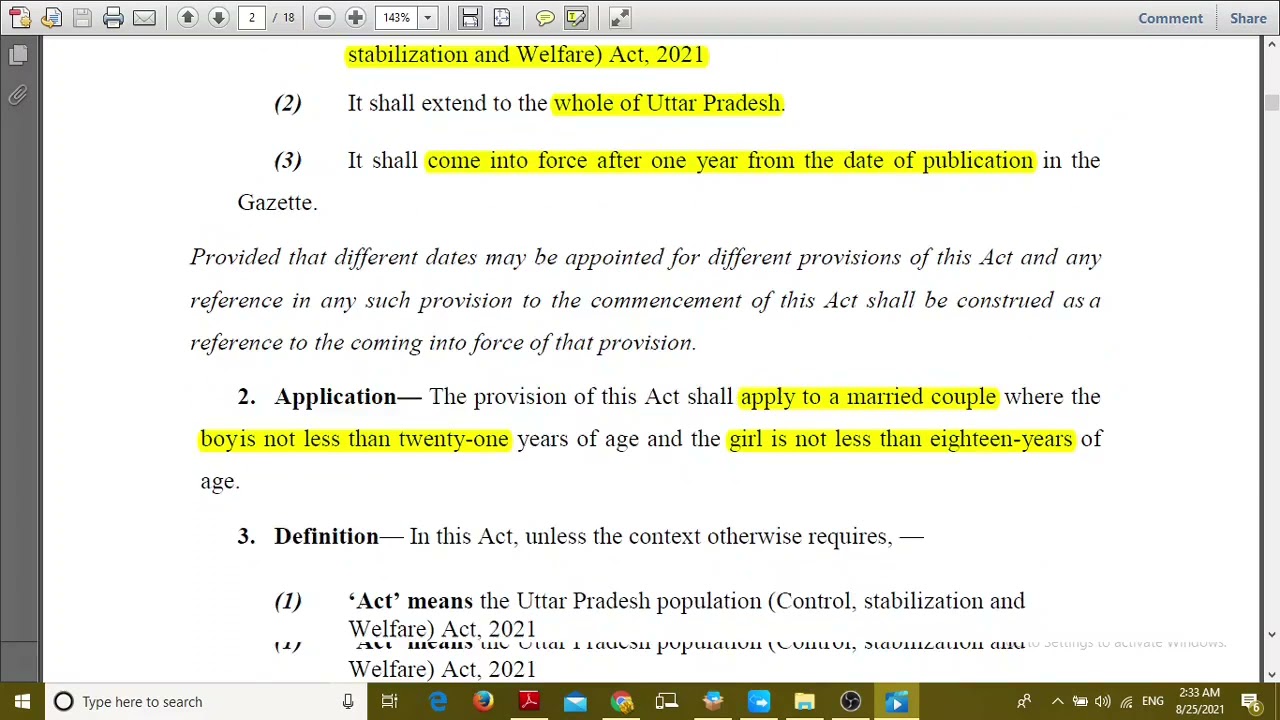Click the page number input field
Viewport: 1280px width, 720px height.
(x=252, y=18)
